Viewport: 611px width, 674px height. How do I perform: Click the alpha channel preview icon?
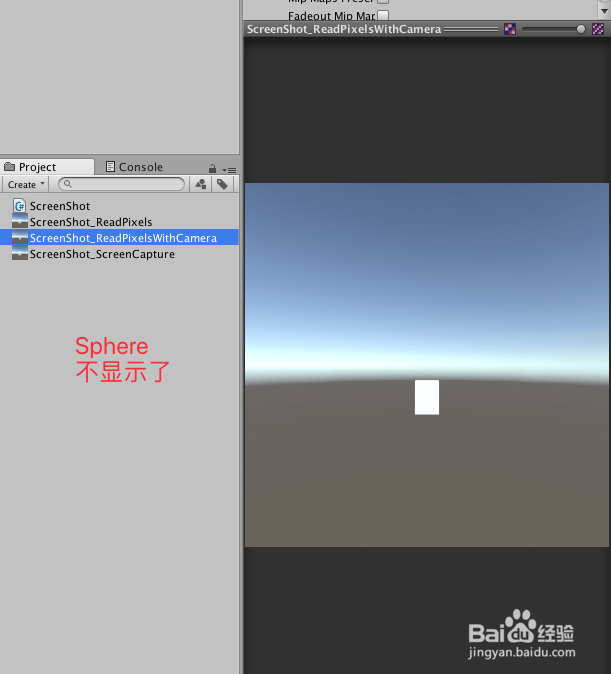[x=598, y=29]
